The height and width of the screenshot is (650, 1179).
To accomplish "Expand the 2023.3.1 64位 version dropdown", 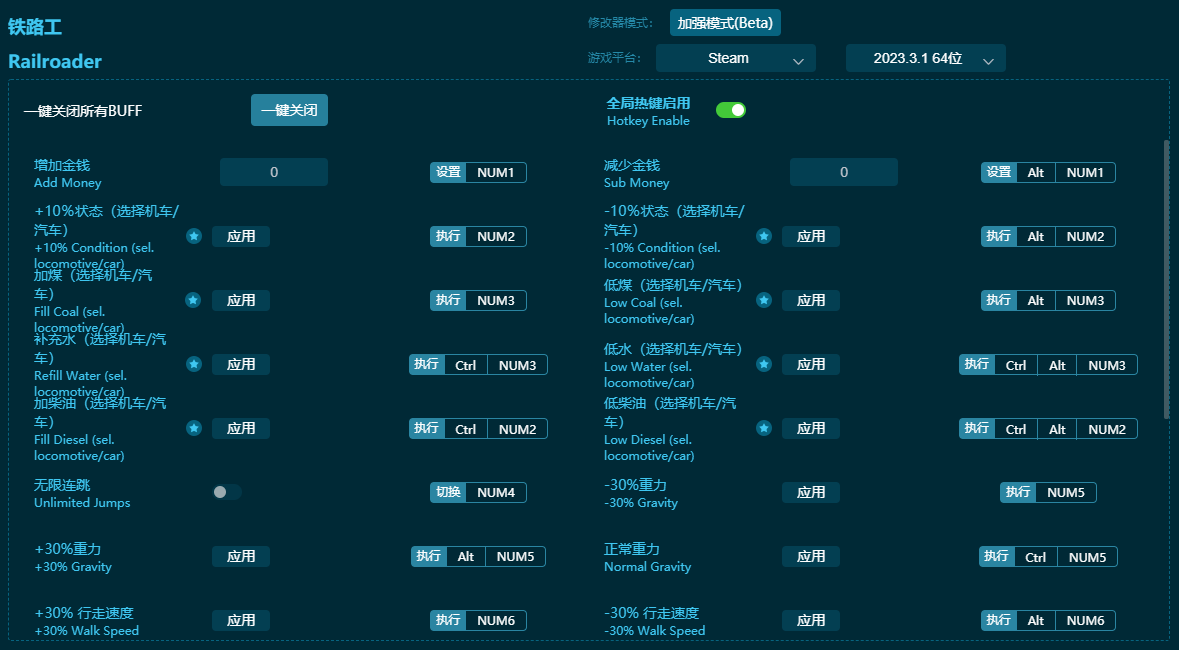I will coord(925,58).
